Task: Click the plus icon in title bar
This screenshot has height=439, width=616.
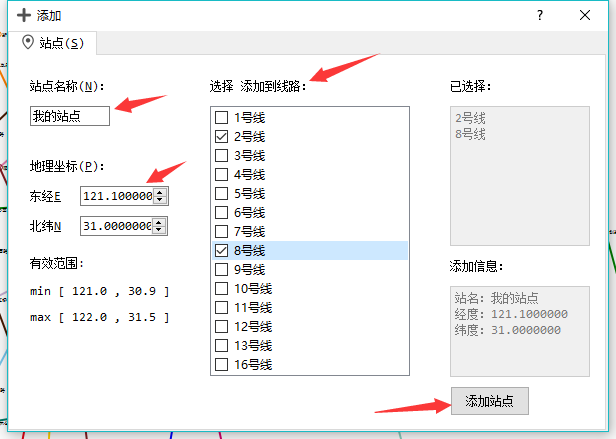Action: click(x=24, y=15)
